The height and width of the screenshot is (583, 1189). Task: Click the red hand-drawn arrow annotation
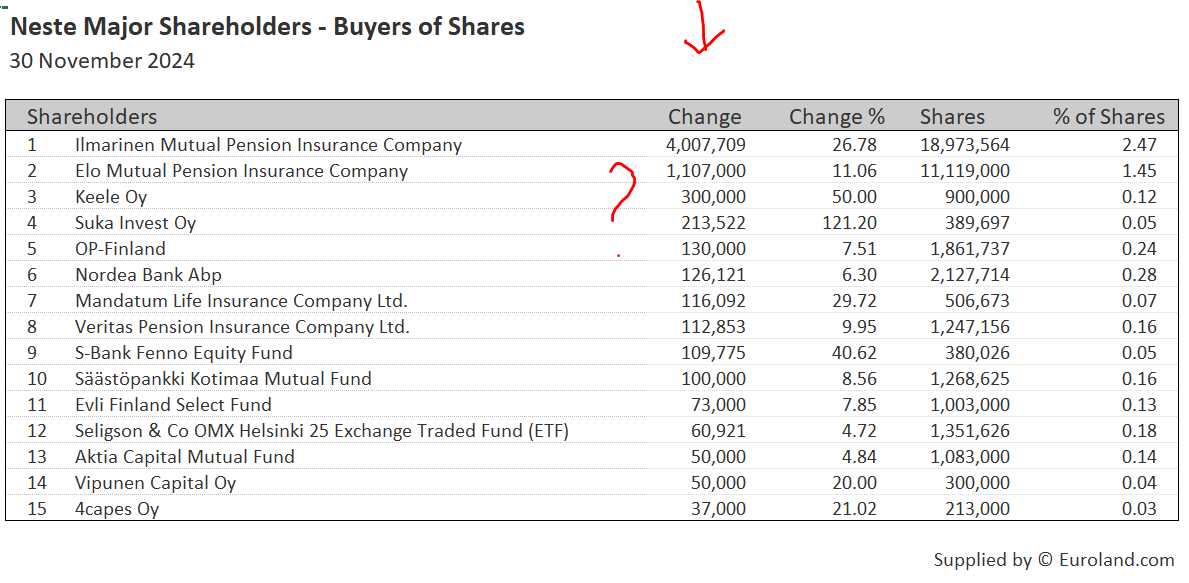pyautogui.click(x=703, y=30)
